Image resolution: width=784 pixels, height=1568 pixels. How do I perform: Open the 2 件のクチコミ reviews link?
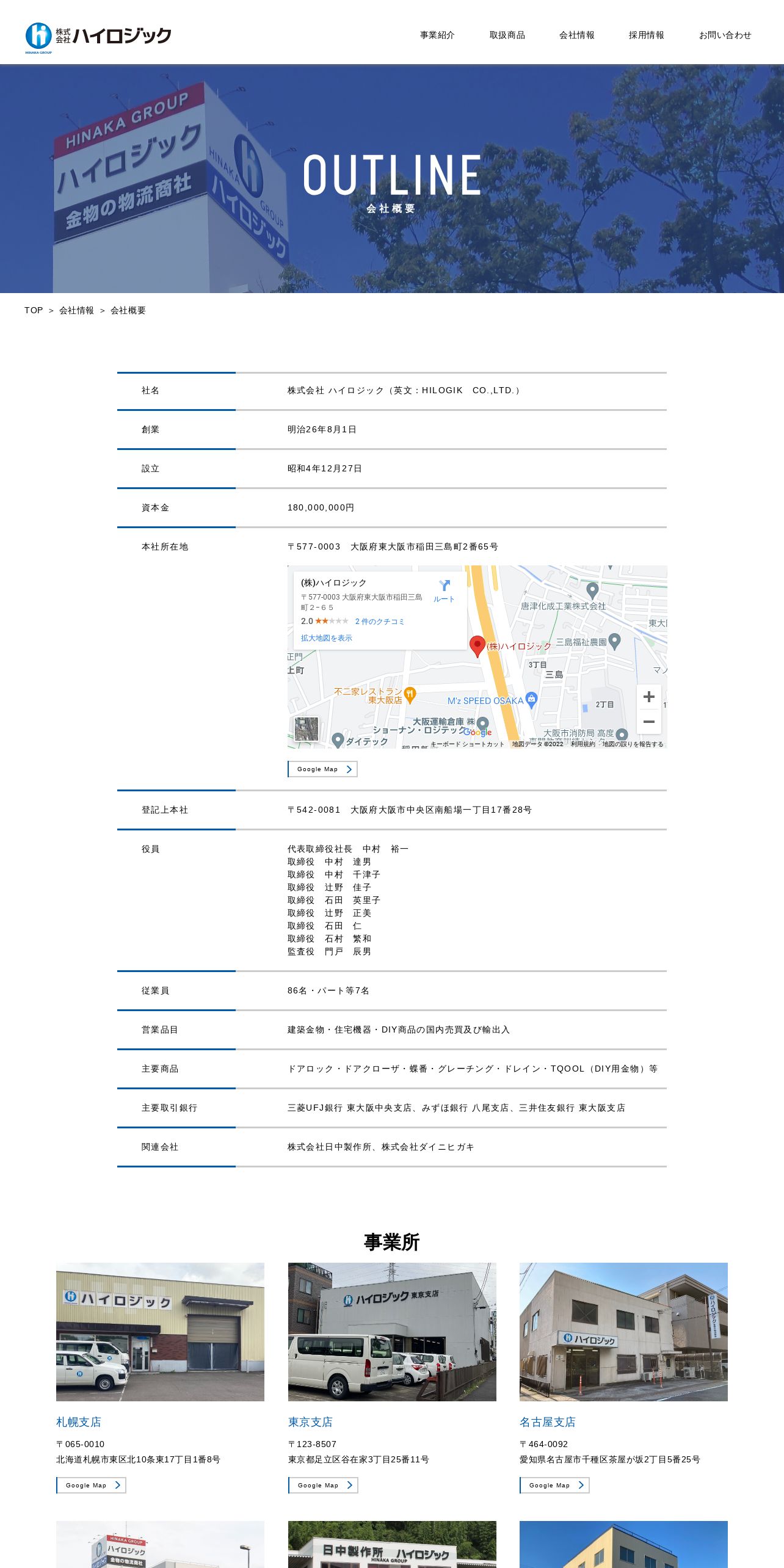click(380, 622)
